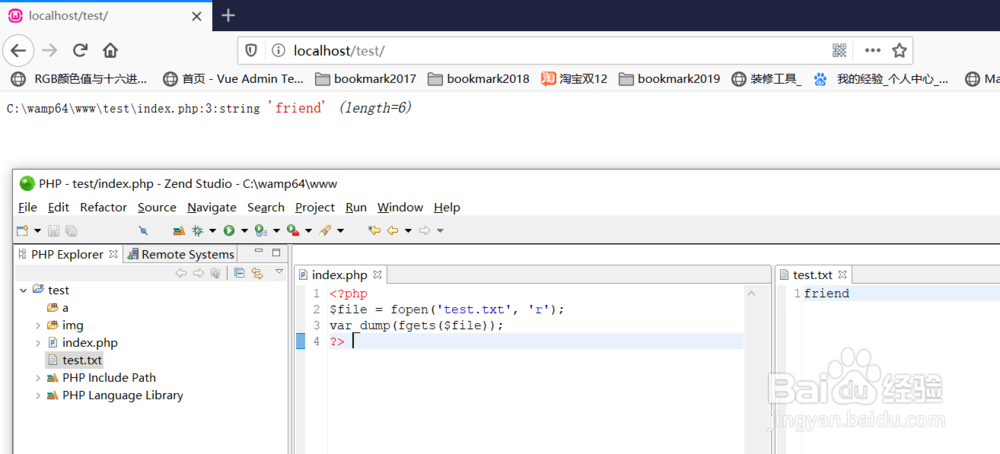Image resolution: width=1000 pixels, height=454 pixels.
Task: Open 首页 - Vue Admin Te bookmark
Action: (x=233, y=79)
